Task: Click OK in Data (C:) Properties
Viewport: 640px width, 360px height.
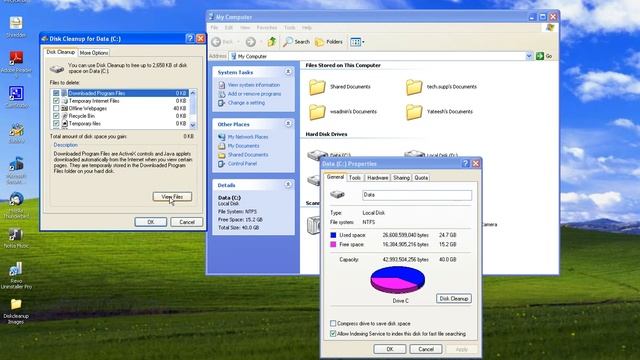Action: pyautogui.click(x=390, y=349)
